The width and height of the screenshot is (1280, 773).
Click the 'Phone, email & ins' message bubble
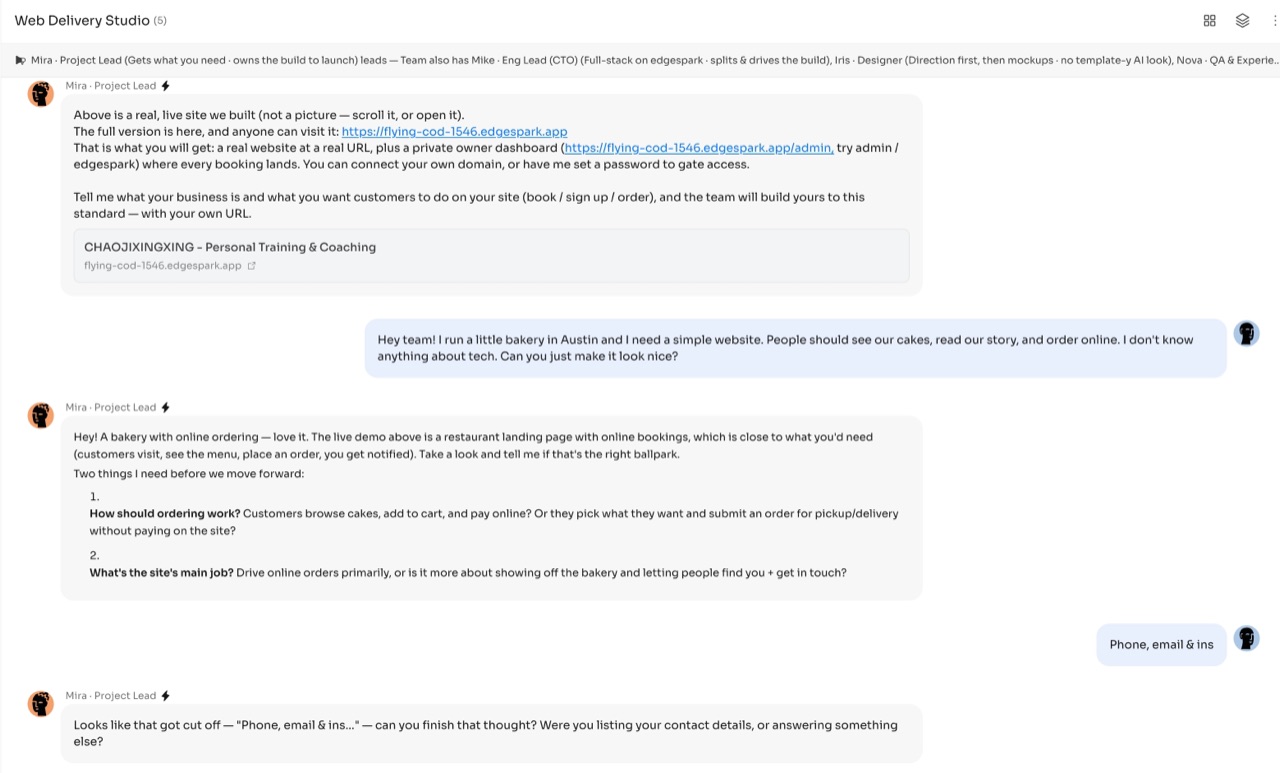1161,645
